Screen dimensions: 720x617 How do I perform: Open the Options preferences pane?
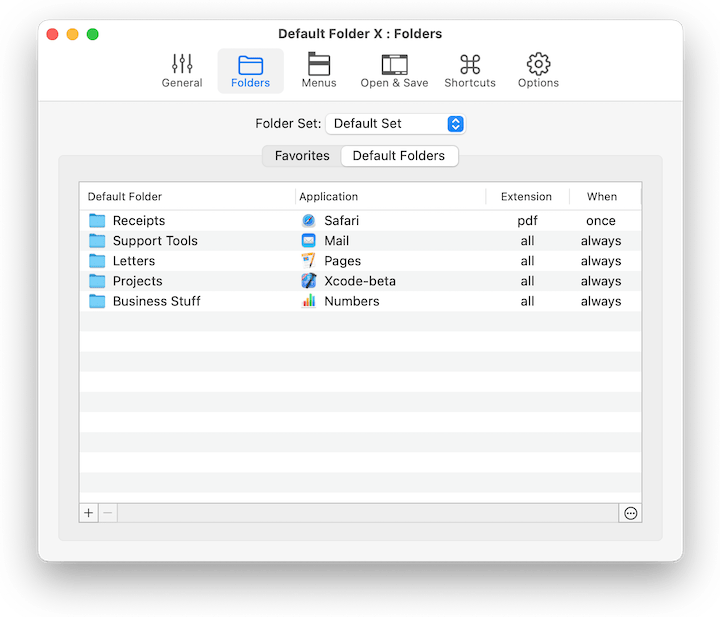[538, 71]
